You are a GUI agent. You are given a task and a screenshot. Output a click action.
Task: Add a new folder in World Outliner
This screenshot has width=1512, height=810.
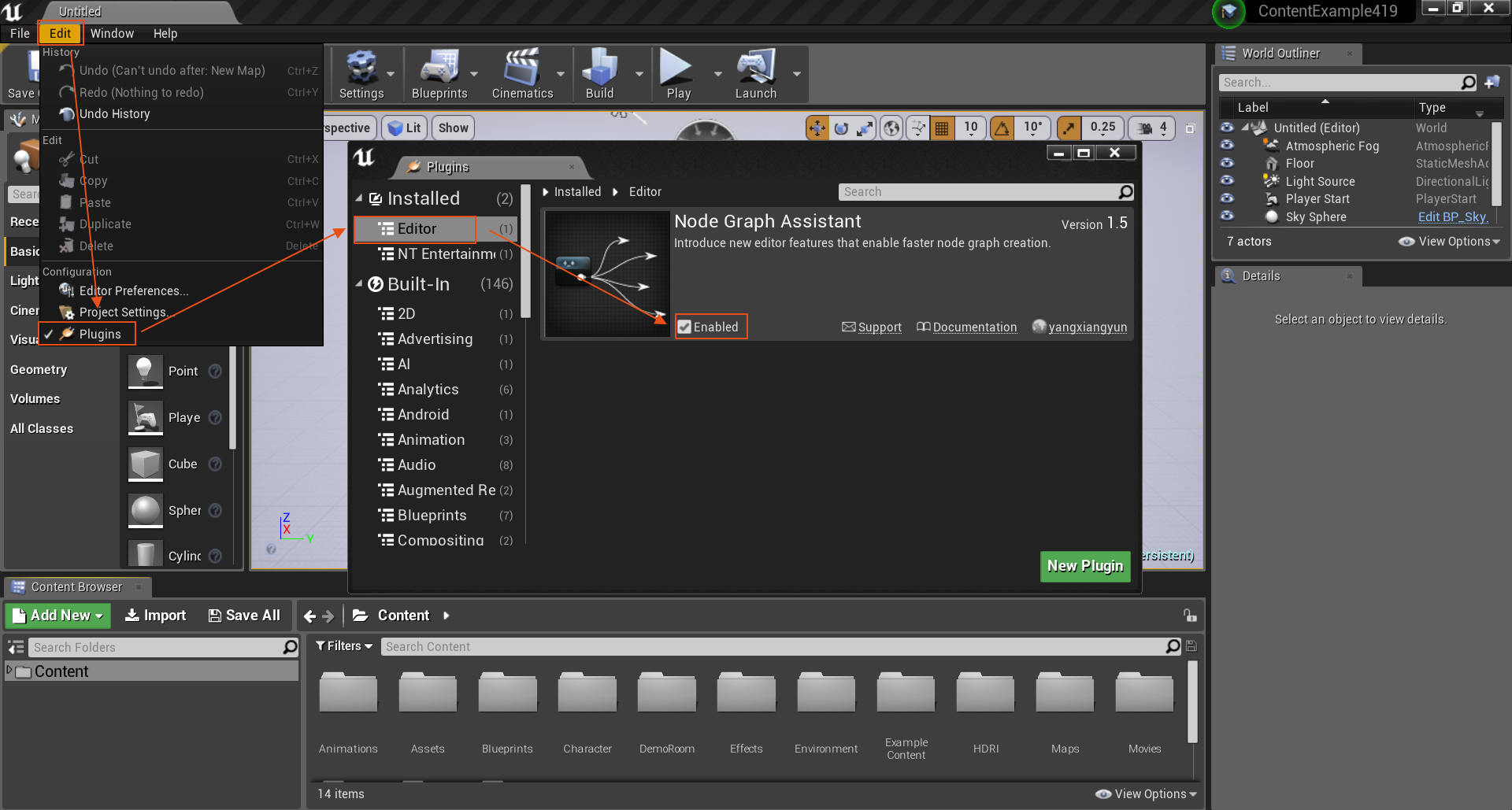click(1492, 83)
